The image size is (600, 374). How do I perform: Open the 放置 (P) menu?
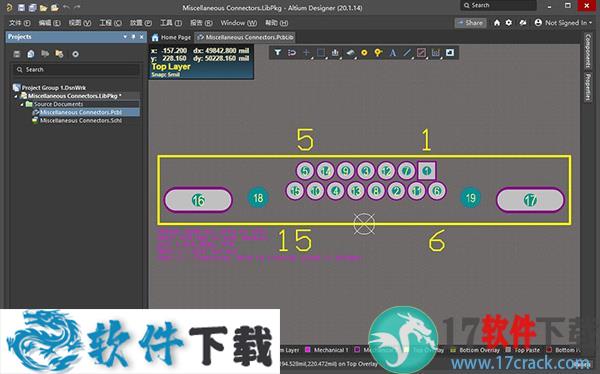tap(141, 23)
